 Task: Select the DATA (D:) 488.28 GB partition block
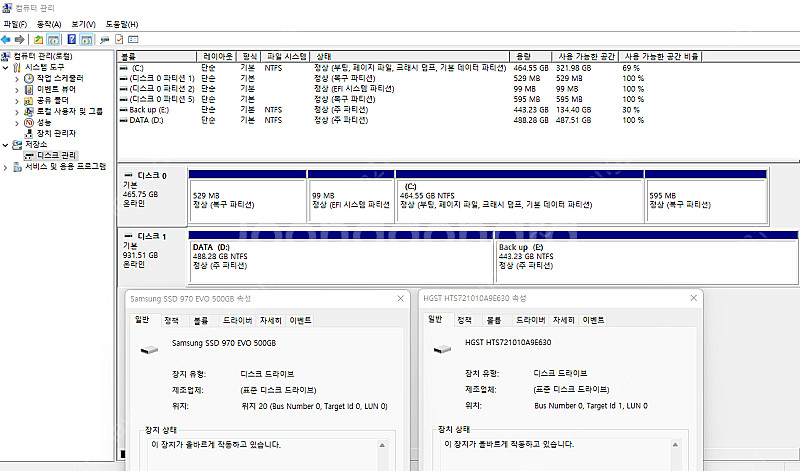[341, 257]
